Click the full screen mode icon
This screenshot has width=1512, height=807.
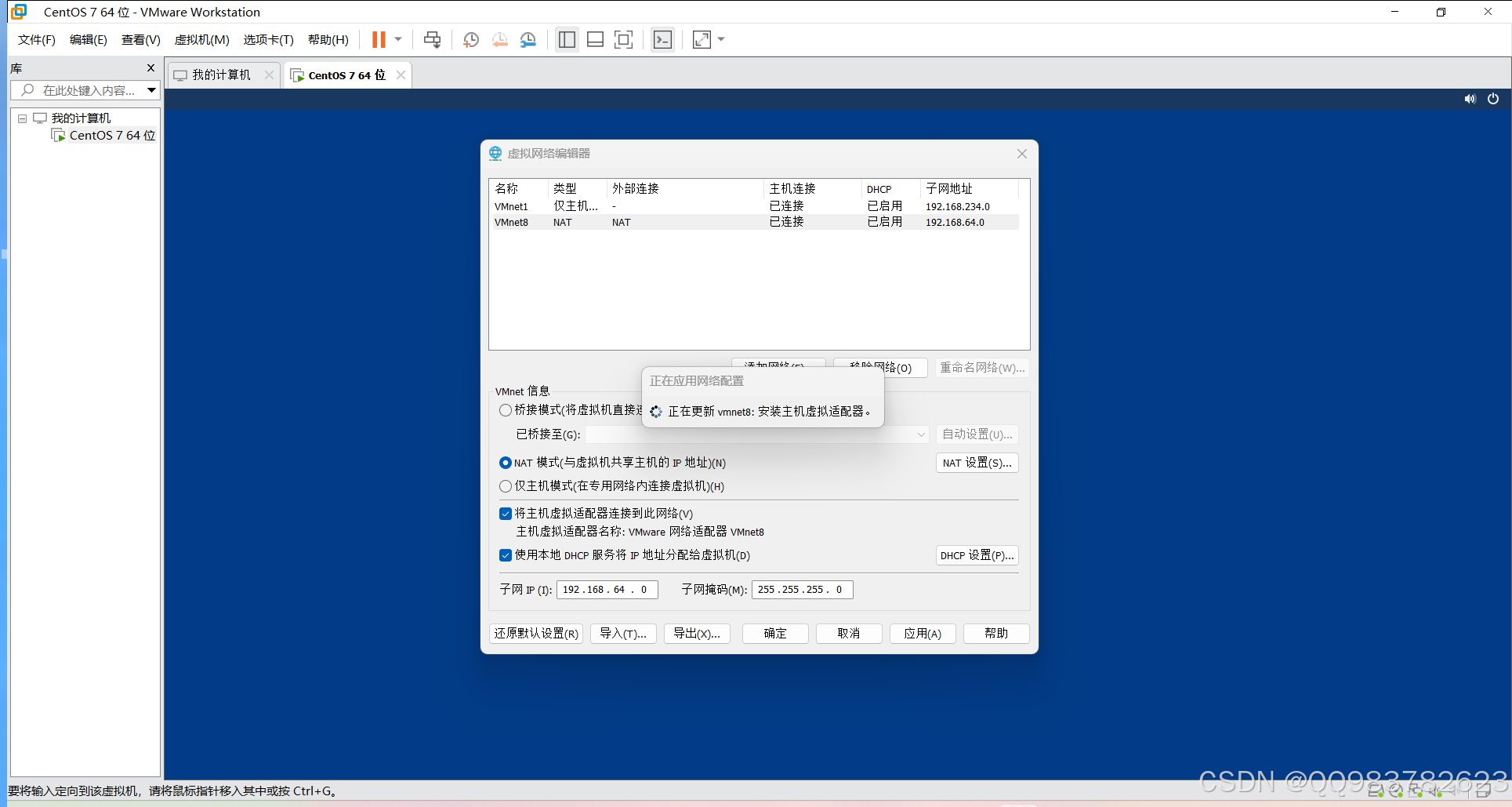click(x=623, y=40)
